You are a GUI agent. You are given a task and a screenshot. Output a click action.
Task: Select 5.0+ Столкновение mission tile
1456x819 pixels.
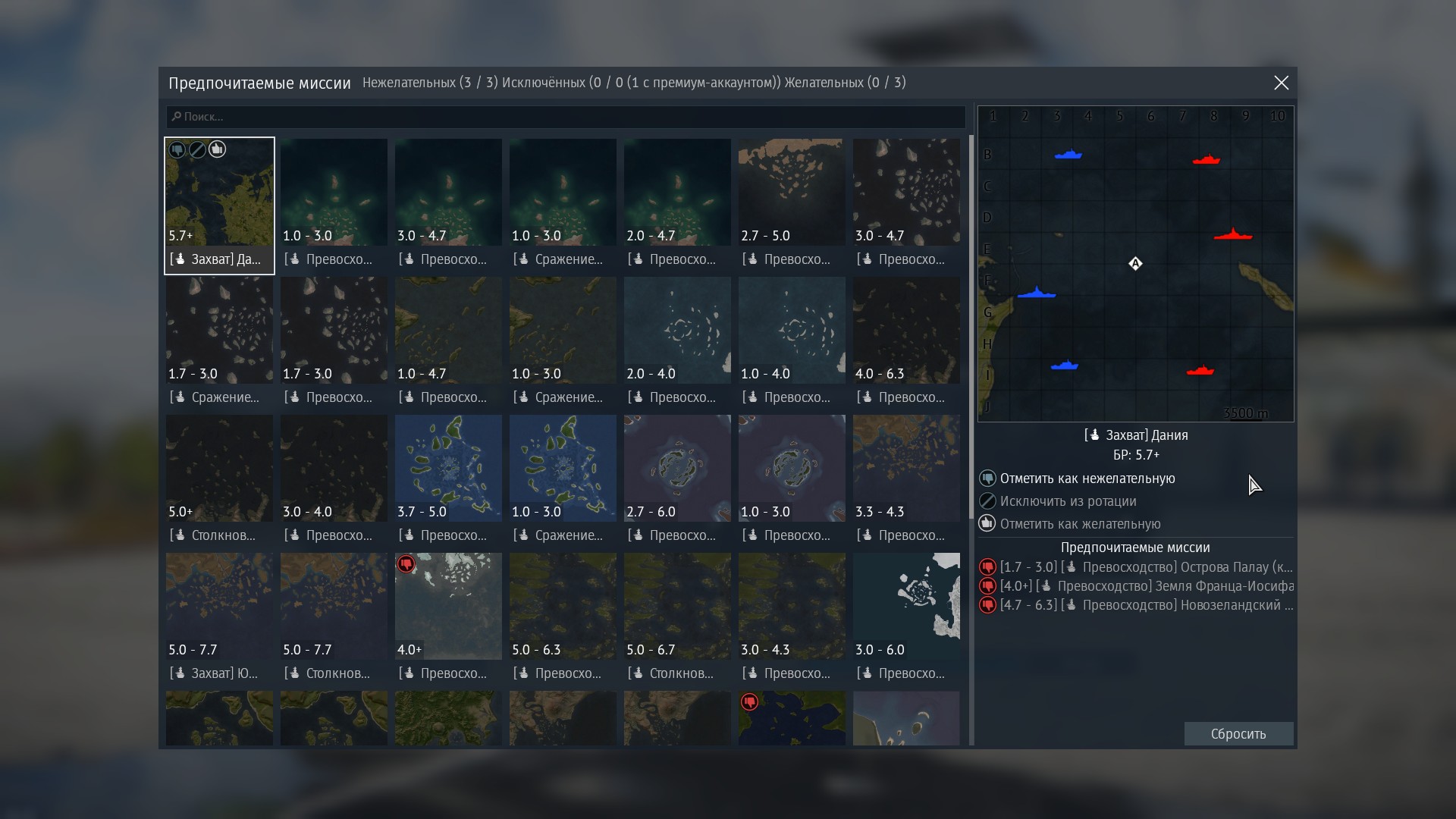[x=219, y=479]
